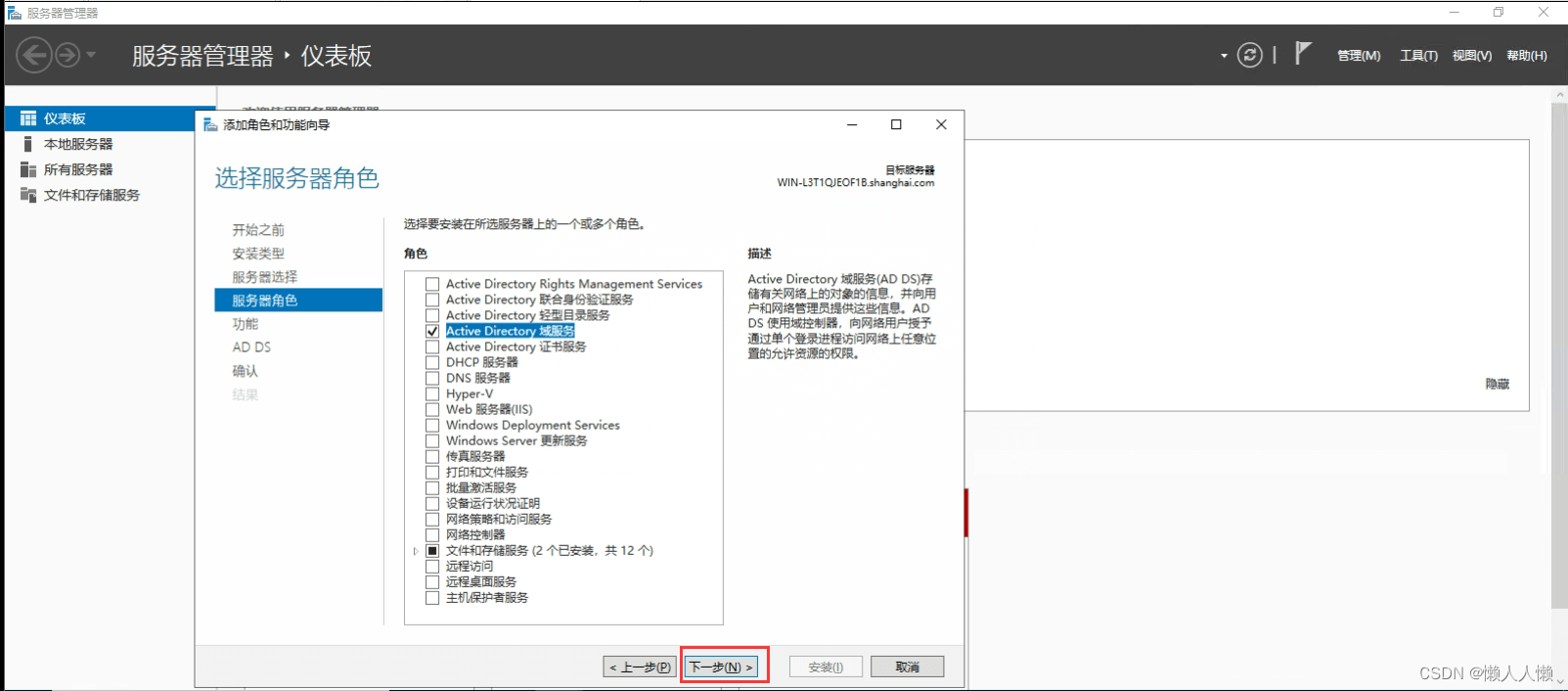Check the 远程桌面服务 role

point(432,581)
